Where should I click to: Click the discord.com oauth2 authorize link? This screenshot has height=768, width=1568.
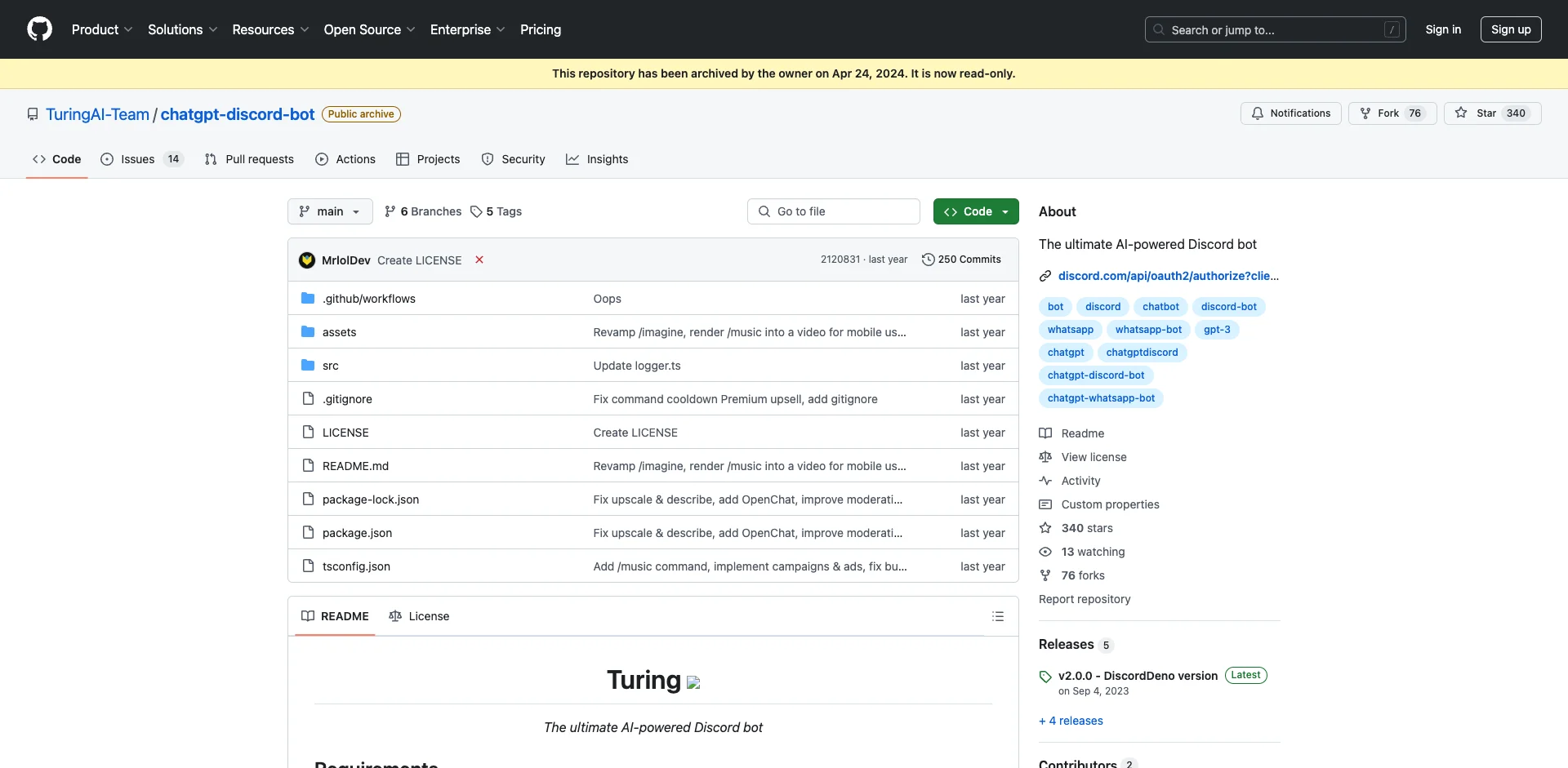tap(1169, 276)
